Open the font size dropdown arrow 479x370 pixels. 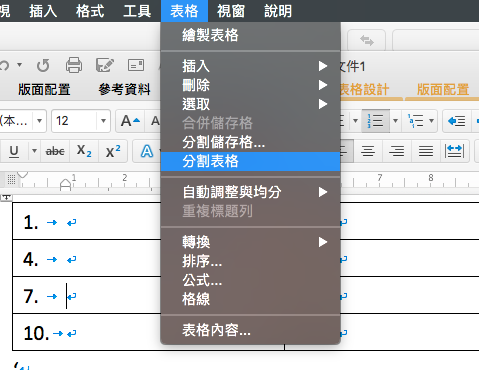click(x=103, y=121)
